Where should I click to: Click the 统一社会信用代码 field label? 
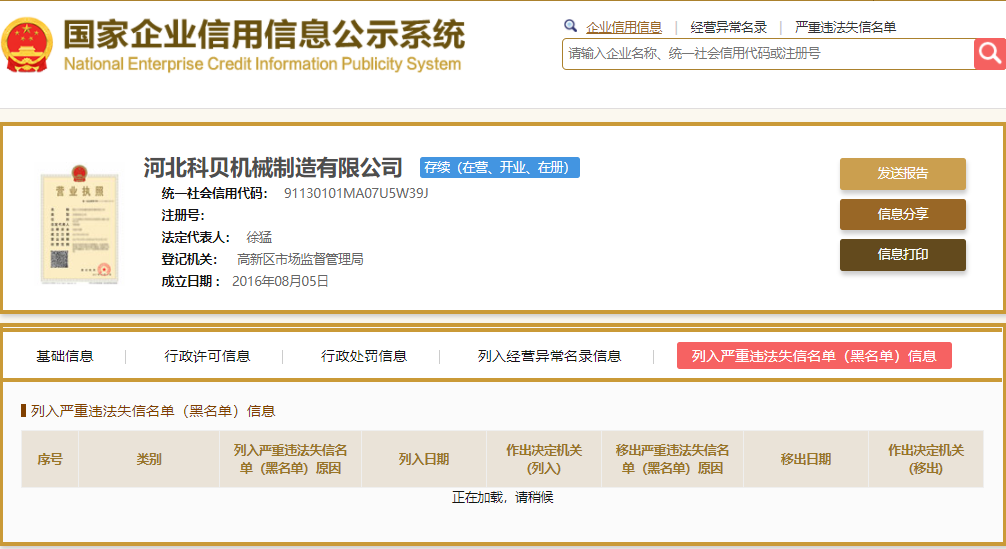tap(214, 193)
